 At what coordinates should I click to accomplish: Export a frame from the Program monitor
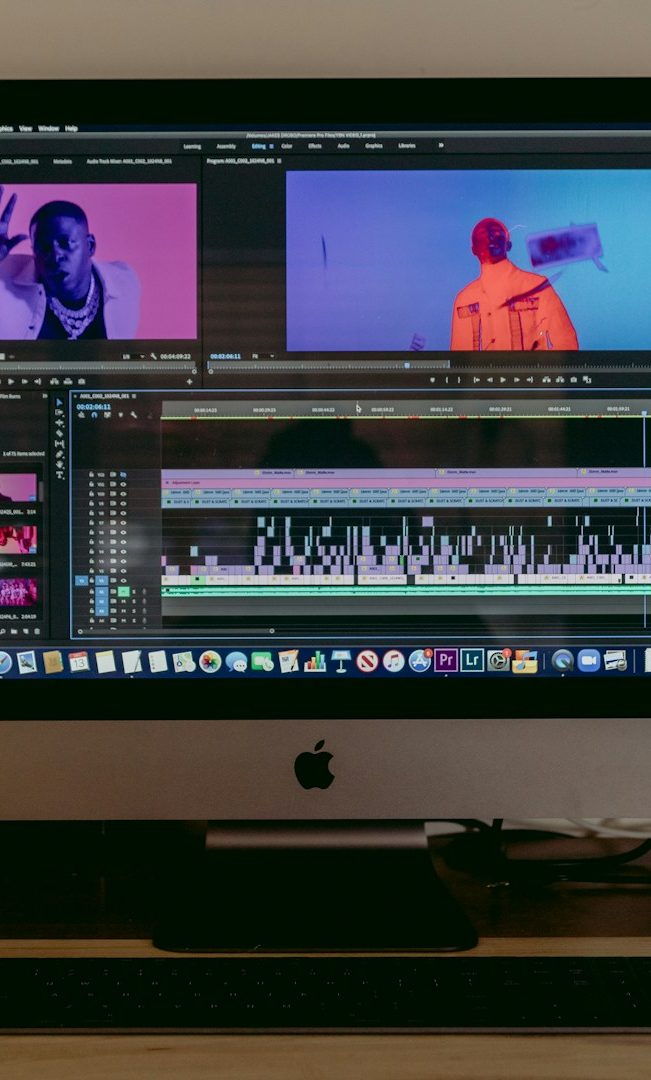click(x=573, y=380)
